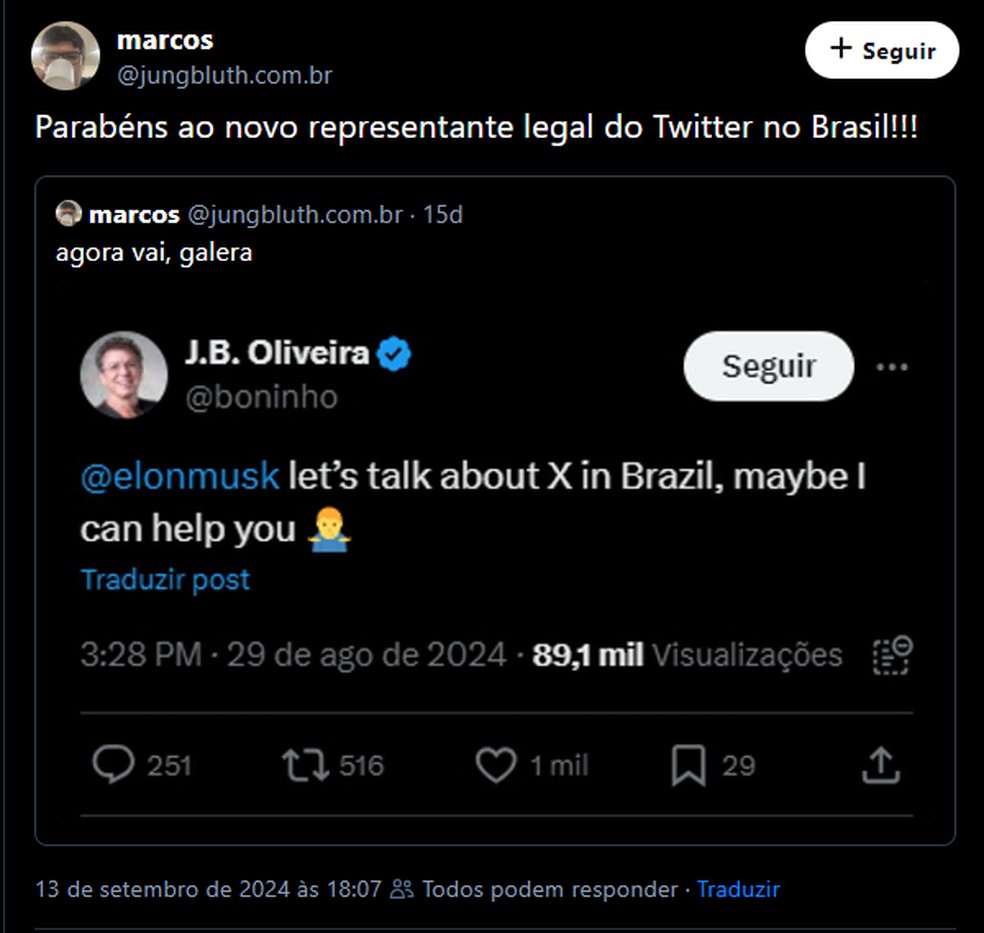984x933 pixels.
Task: Bookmark Boninho's post
Action: 686,765
